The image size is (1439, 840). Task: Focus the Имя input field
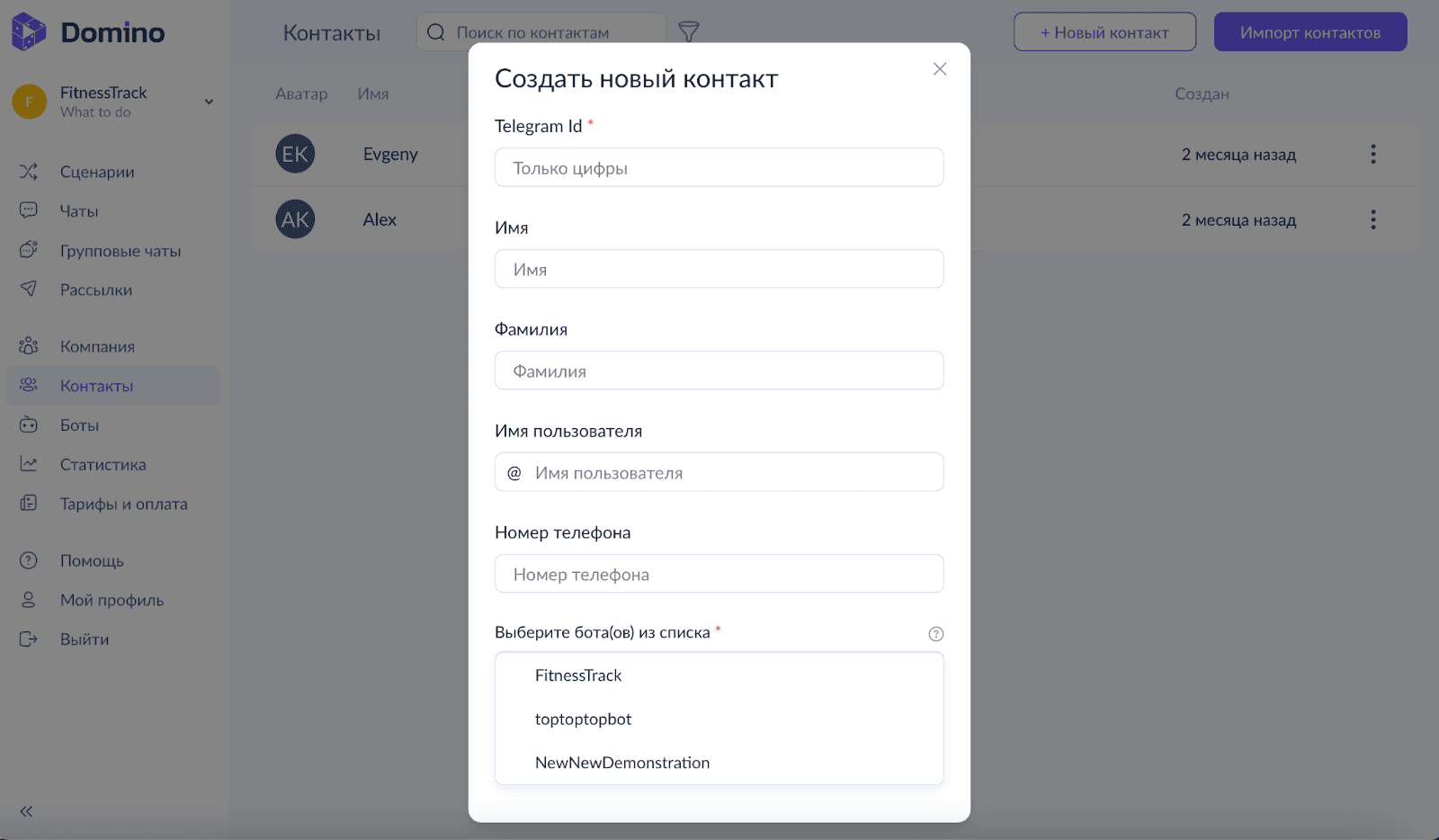[719, 269]
